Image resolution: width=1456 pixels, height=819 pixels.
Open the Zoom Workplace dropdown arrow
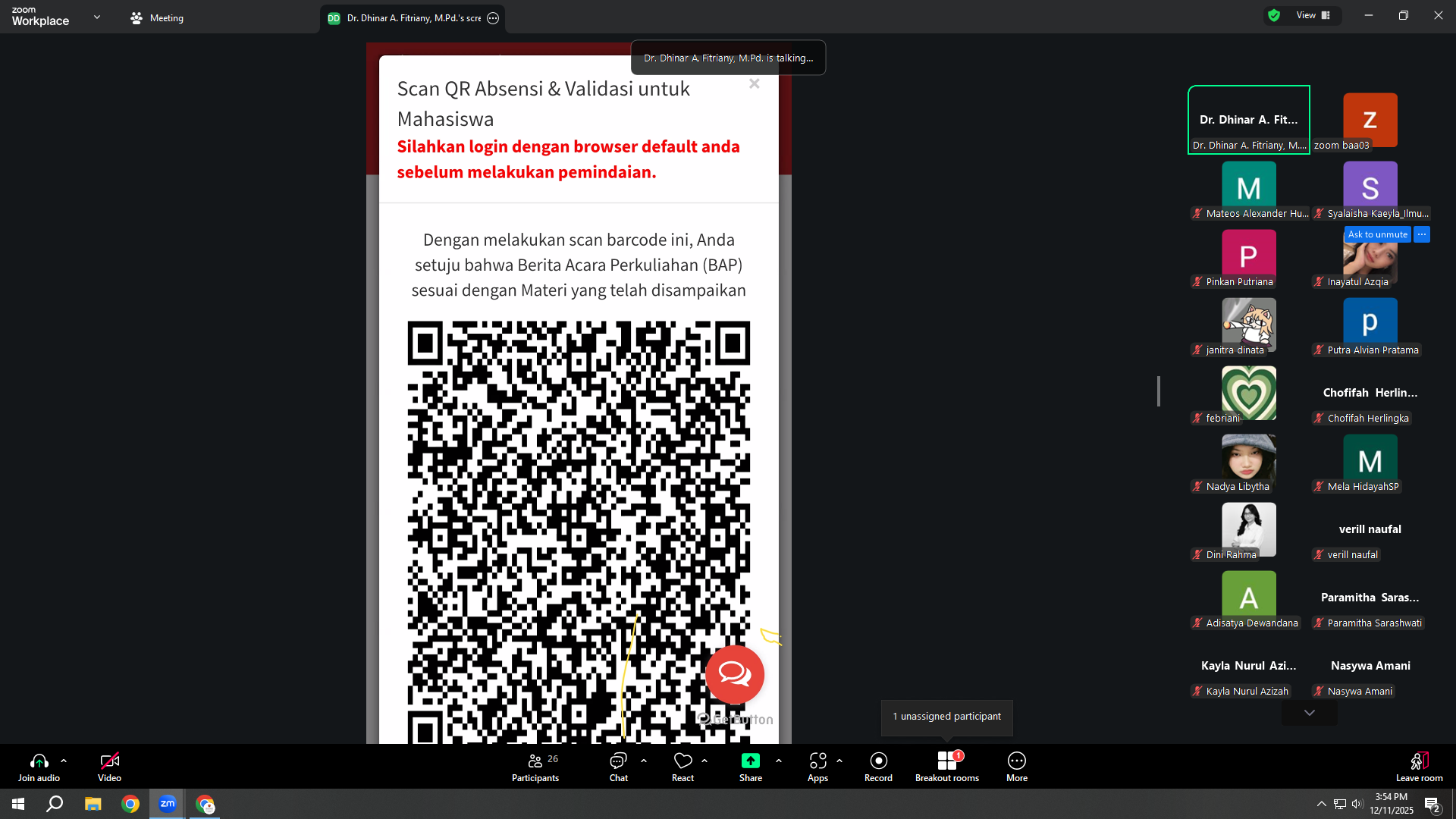click(97, 17)
